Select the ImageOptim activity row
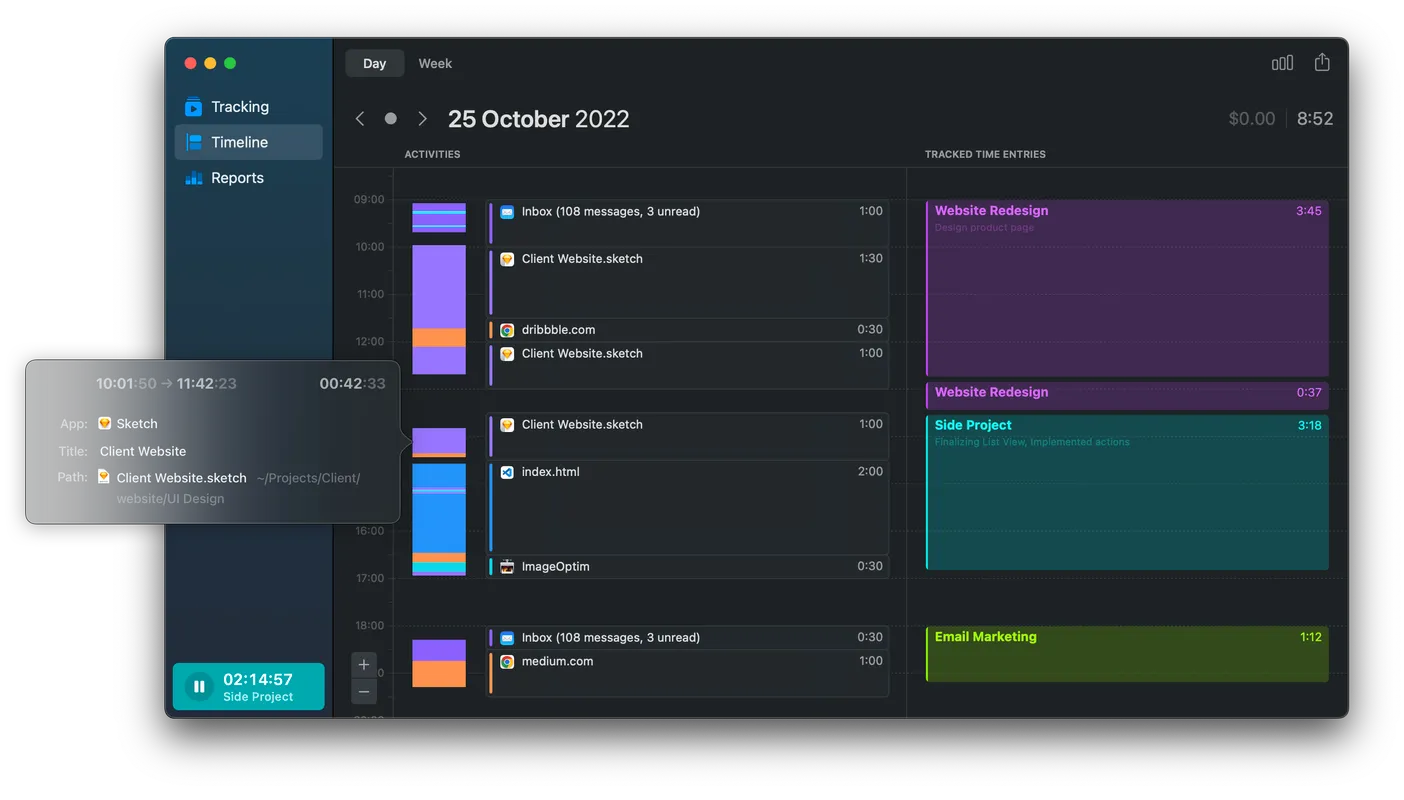The height and width of the screenshot is (800, 1404). point(688,567)
